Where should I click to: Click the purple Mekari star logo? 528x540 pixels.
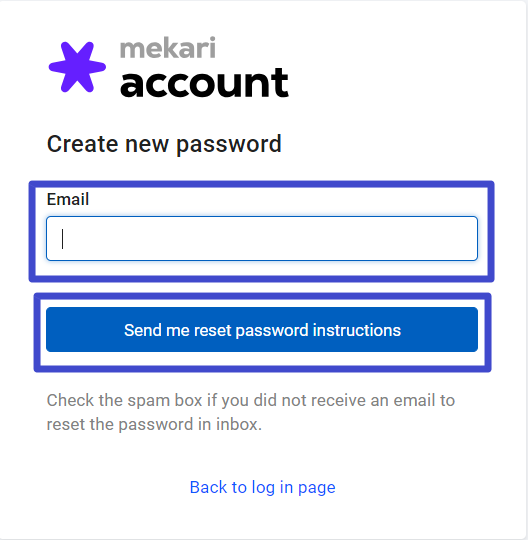pos(77,67)
